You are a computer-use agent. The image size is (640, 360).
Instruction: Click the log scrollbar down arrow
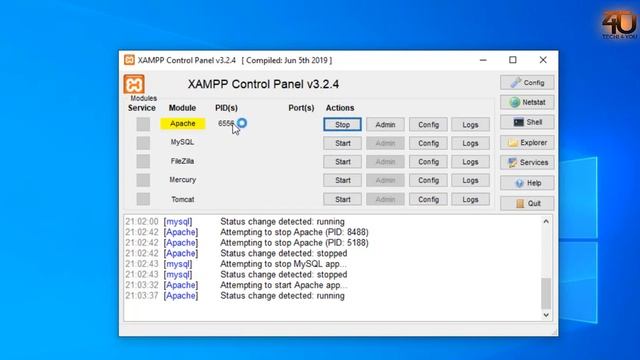tap(546, 315)
